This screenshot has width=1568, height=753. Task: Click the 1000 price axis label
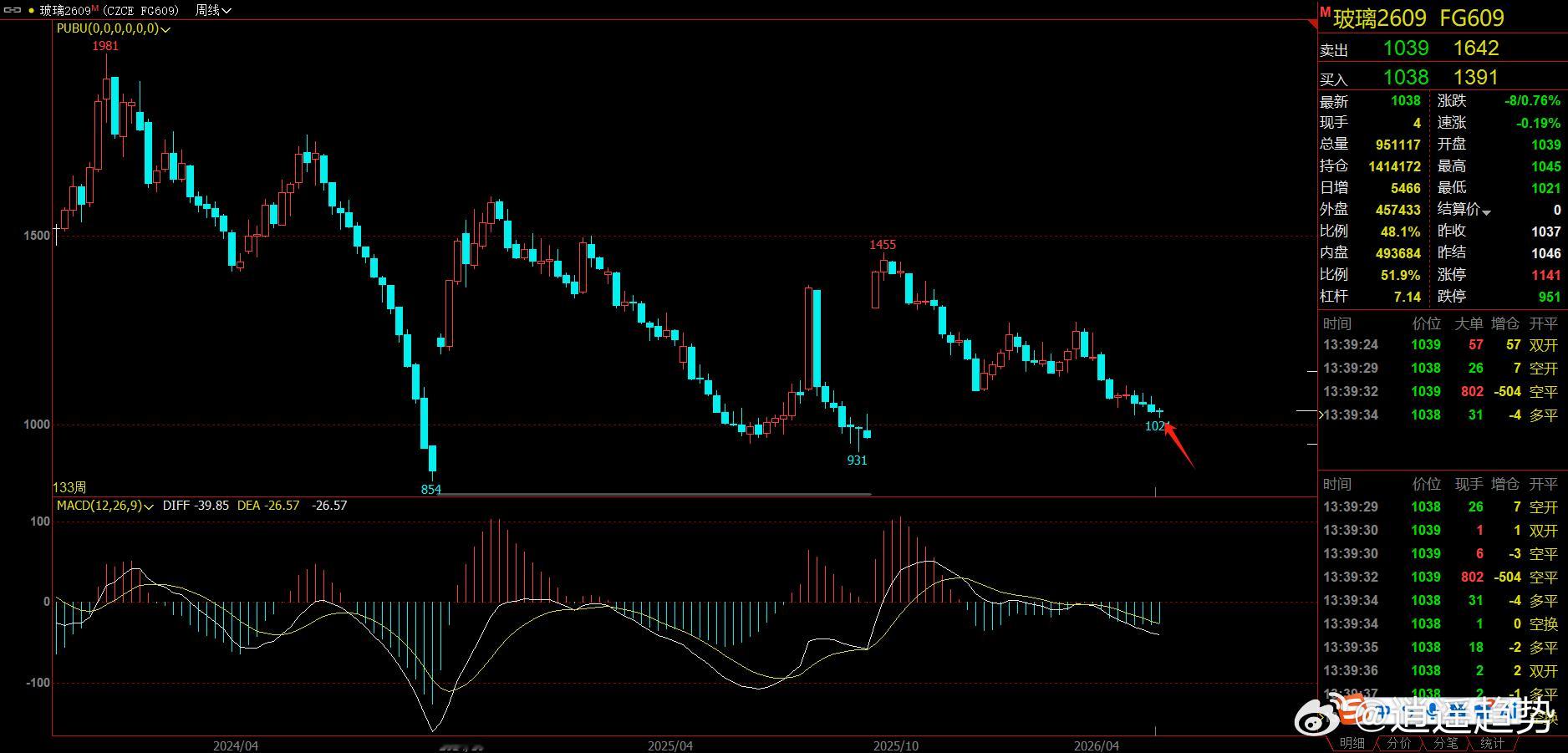point(37,425)
